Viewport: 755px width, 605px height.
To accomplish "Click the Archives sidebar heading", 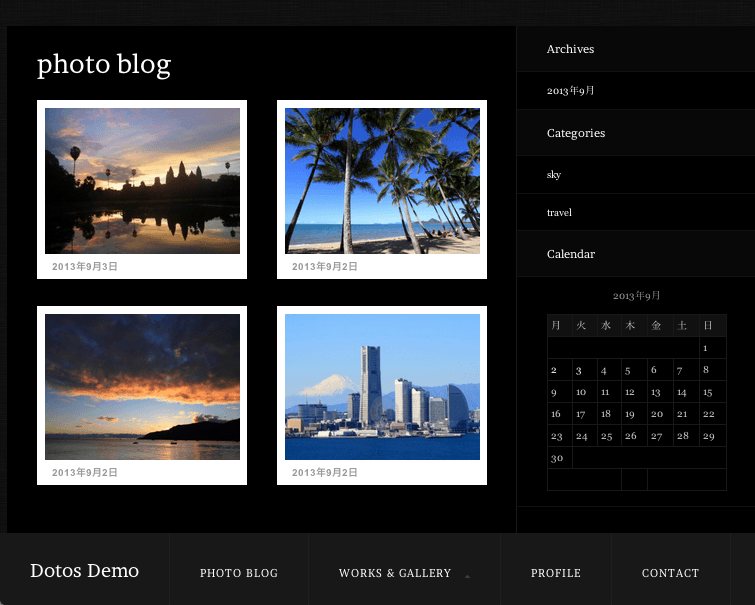I will click(x=570, y=49).
